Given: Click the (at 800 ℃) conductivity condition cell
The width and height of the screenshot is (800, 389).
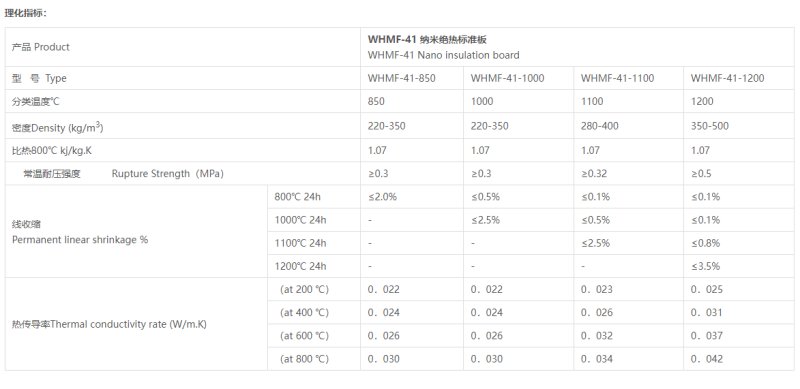Looking at the screenshot, I should point(314,359).
